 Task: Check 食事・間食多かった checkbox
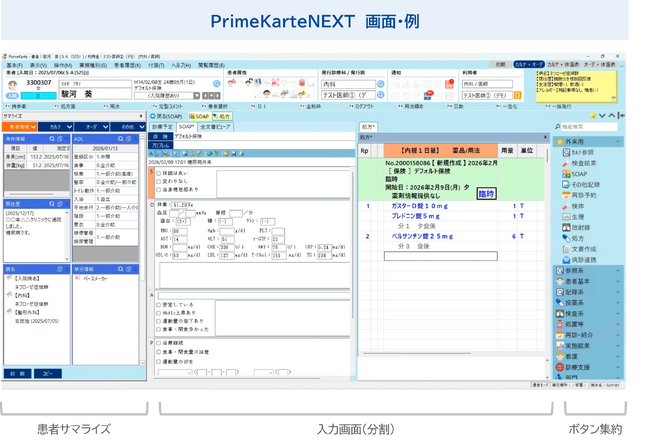pos(158,329)
